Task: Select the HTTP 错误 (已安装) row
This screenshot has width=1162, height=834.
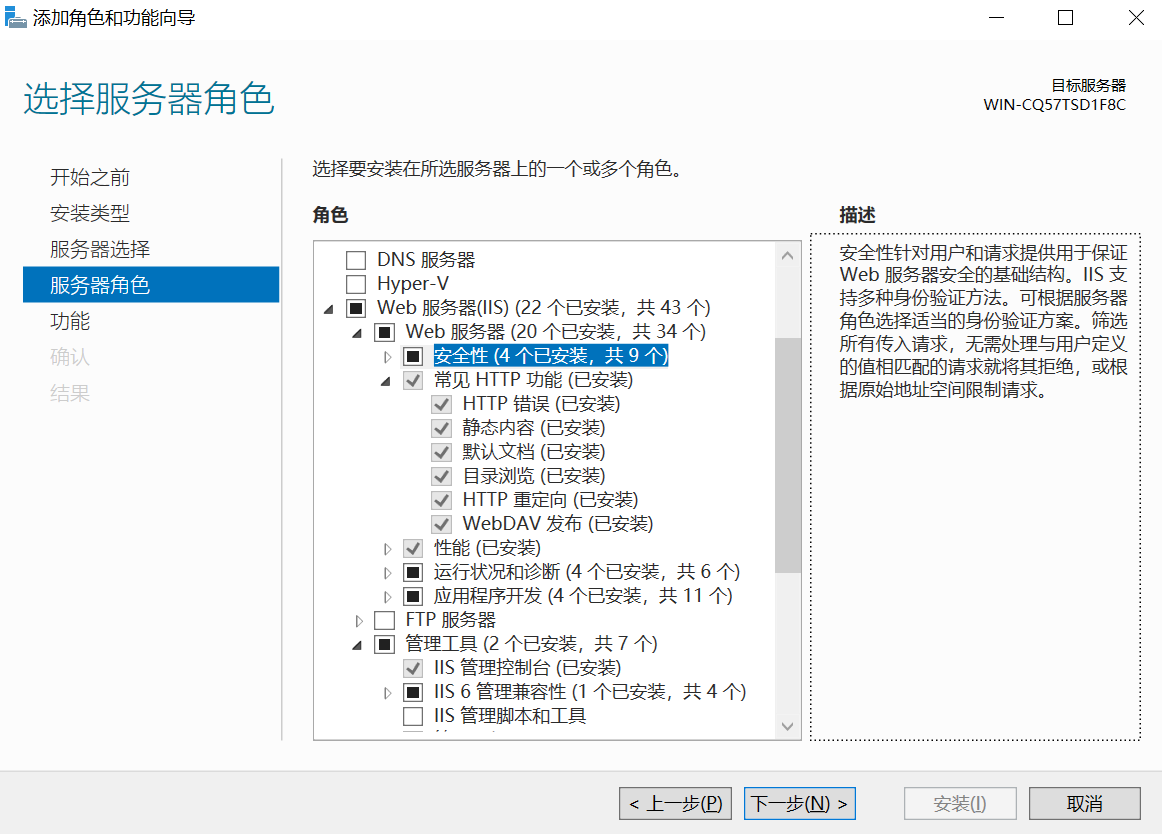Action: [541, 404]
